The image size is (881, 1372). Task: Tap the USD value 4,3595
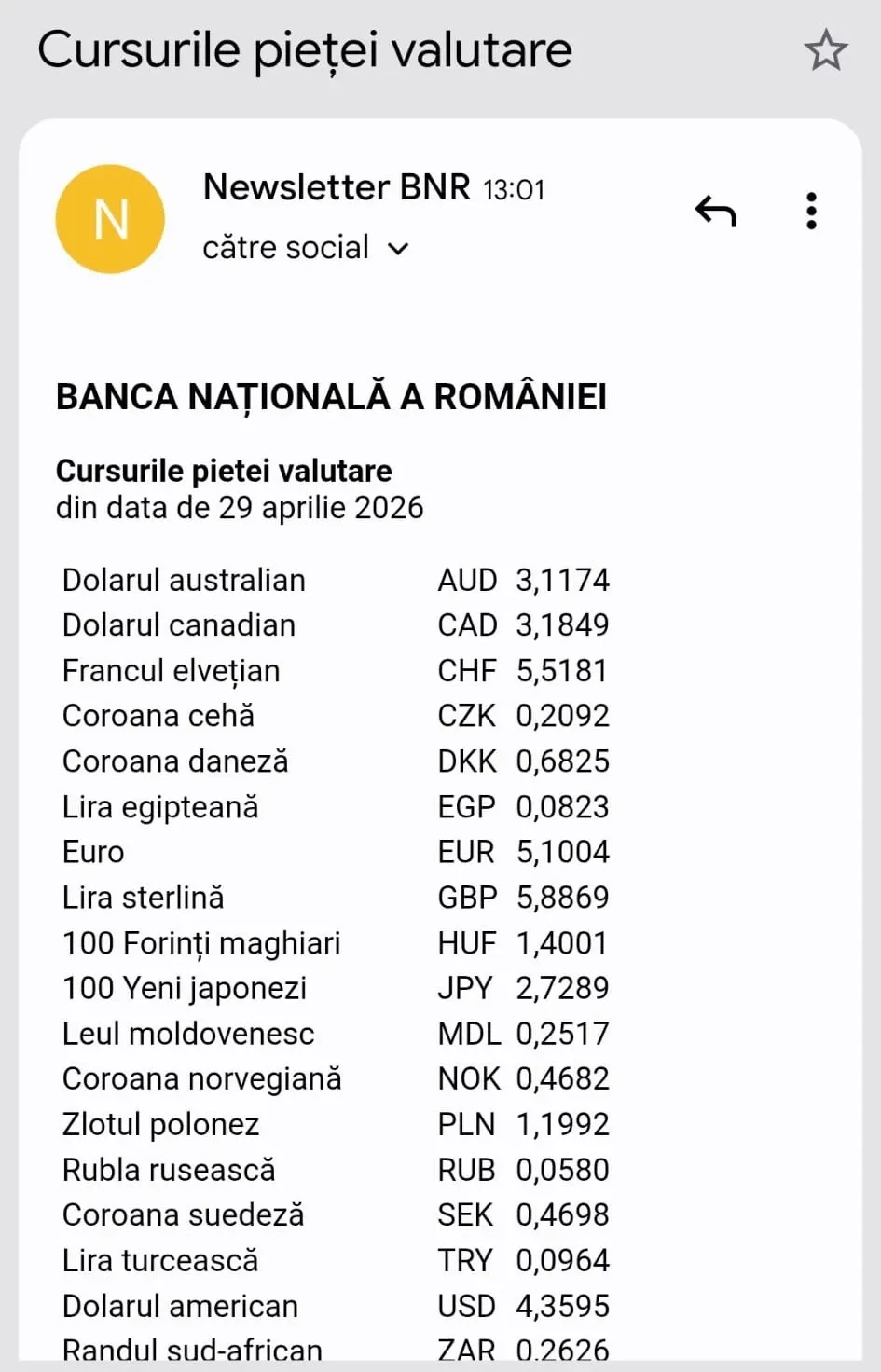pos(563,1306)
